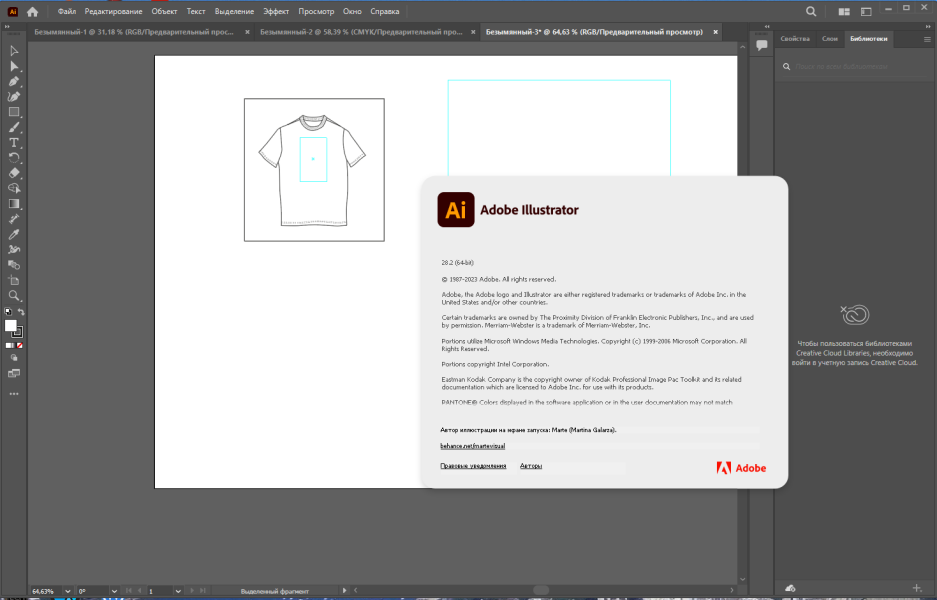Open the Gradient tool
937x600 pixels.
click(14, 204)
